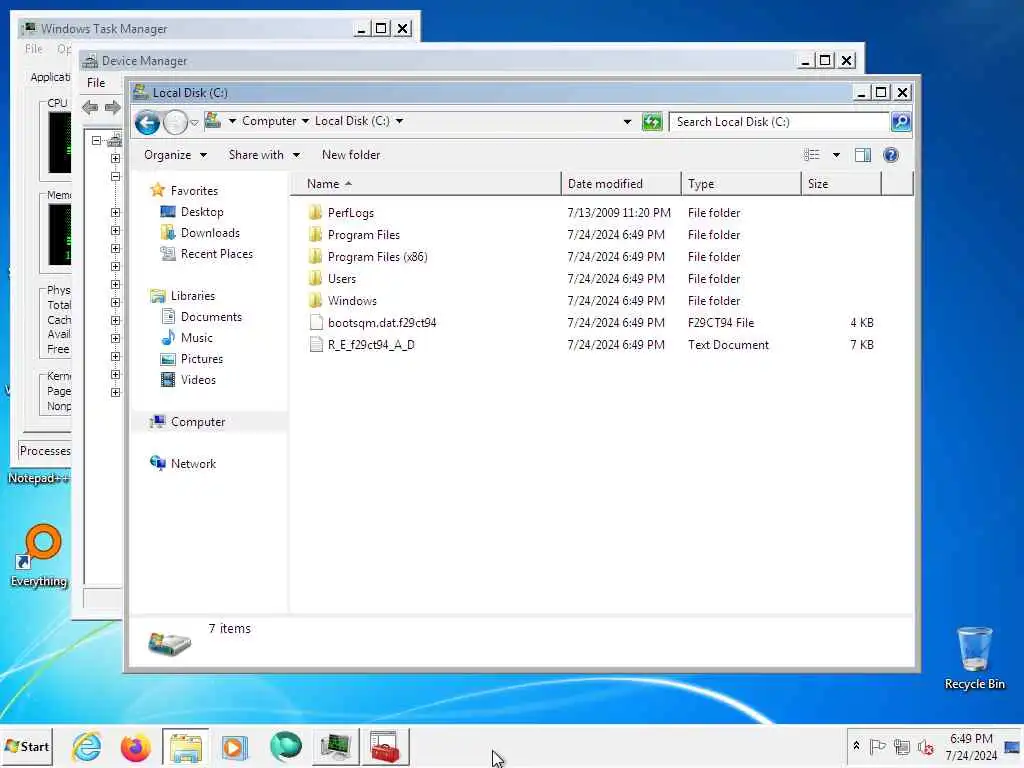This screenshot has height=768, width=1024.
Task: Sort files by Date modified column
Action: (x=620, y=184)
